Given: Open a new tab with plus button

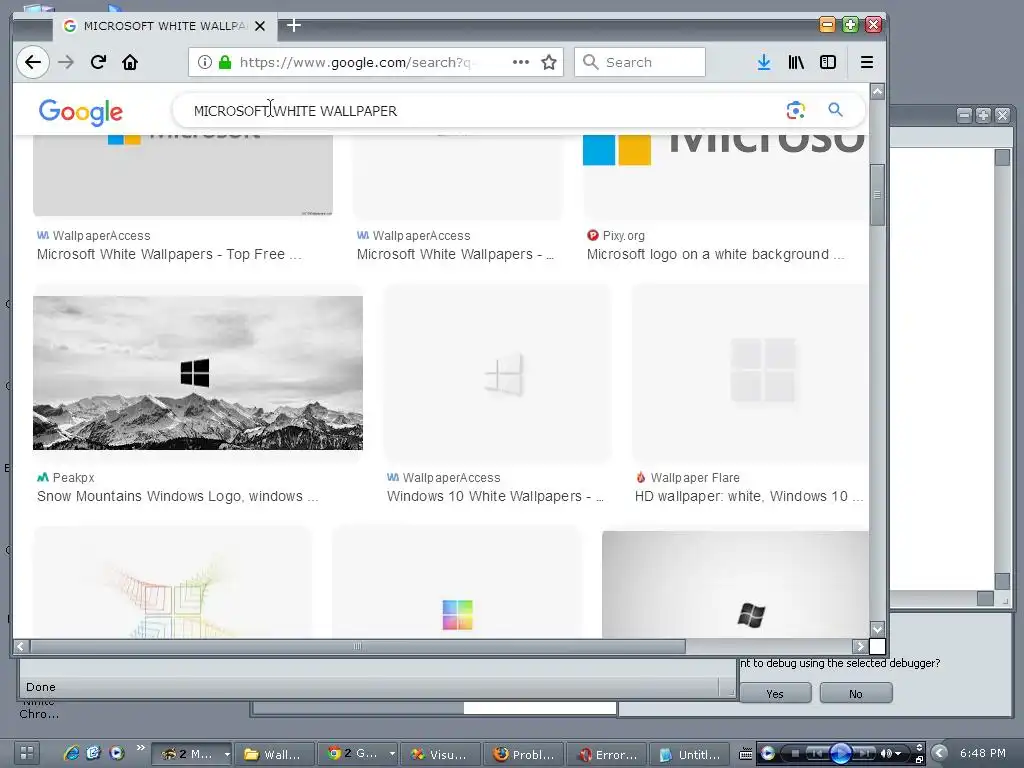Looking at the screenshot, I should coord(294,25).
